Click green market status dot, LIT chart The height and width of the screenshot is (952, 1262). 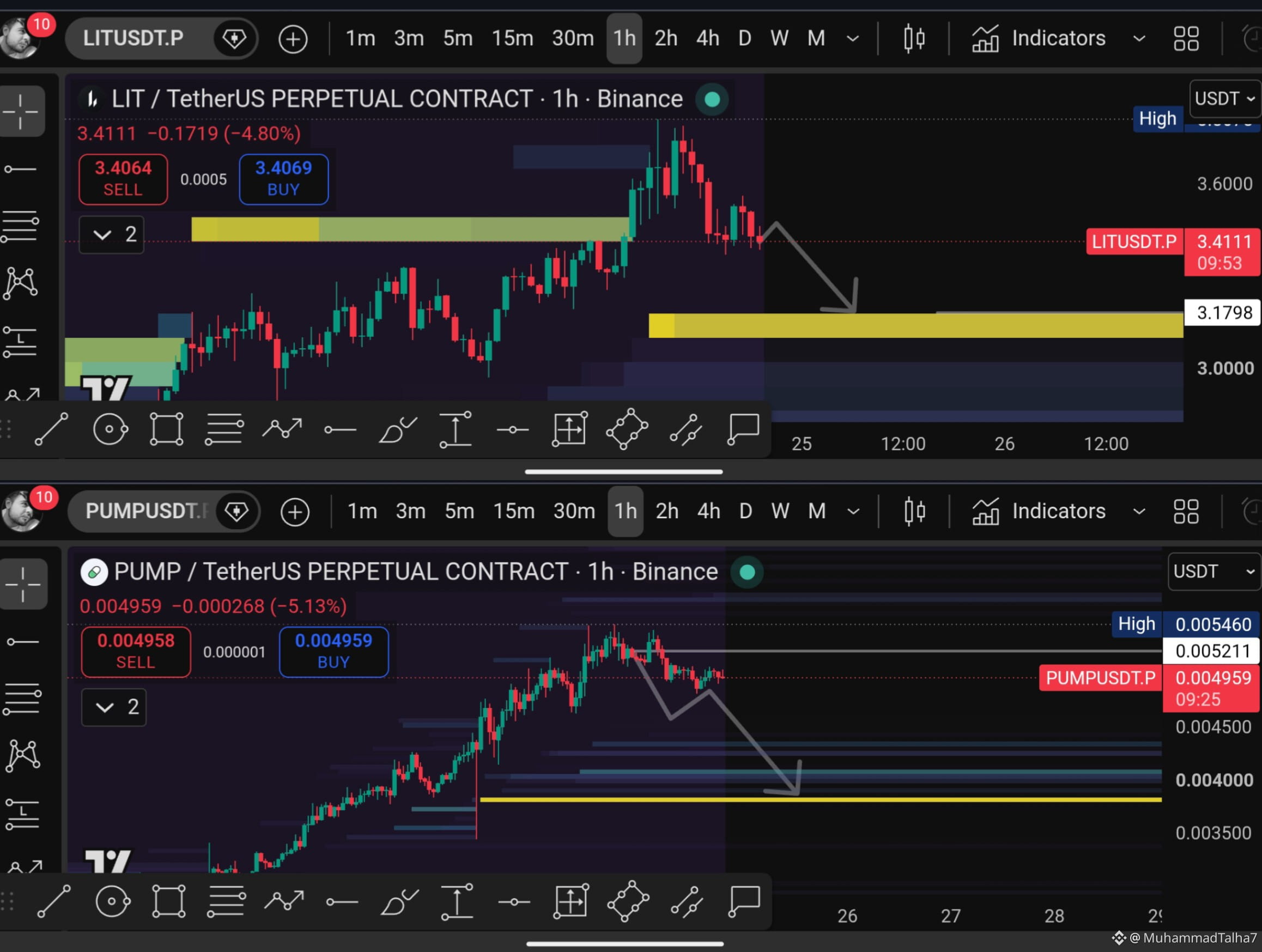[x=712, y=99]
